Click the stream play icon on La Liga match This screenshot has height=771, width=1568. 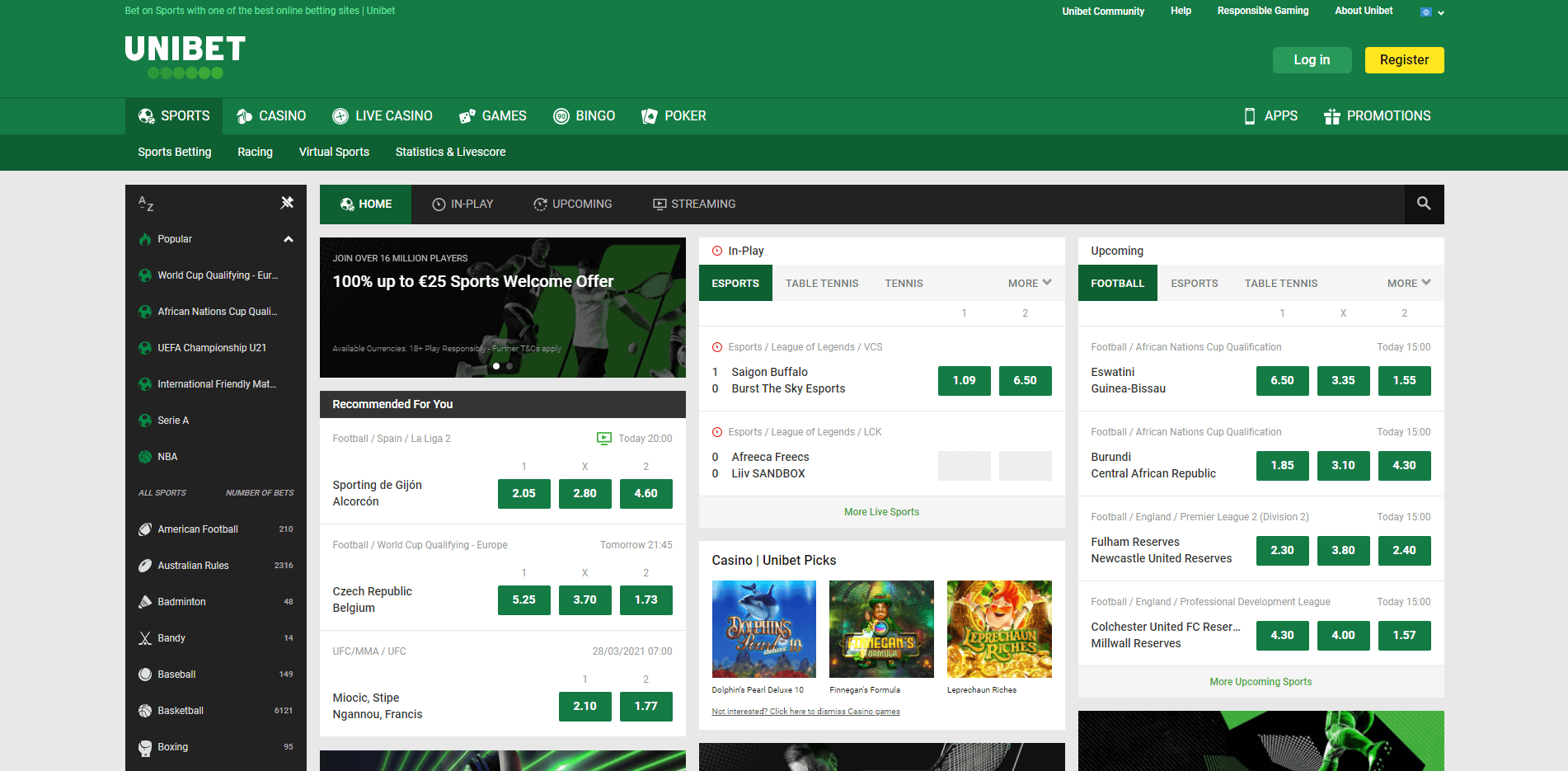(604, 438)
